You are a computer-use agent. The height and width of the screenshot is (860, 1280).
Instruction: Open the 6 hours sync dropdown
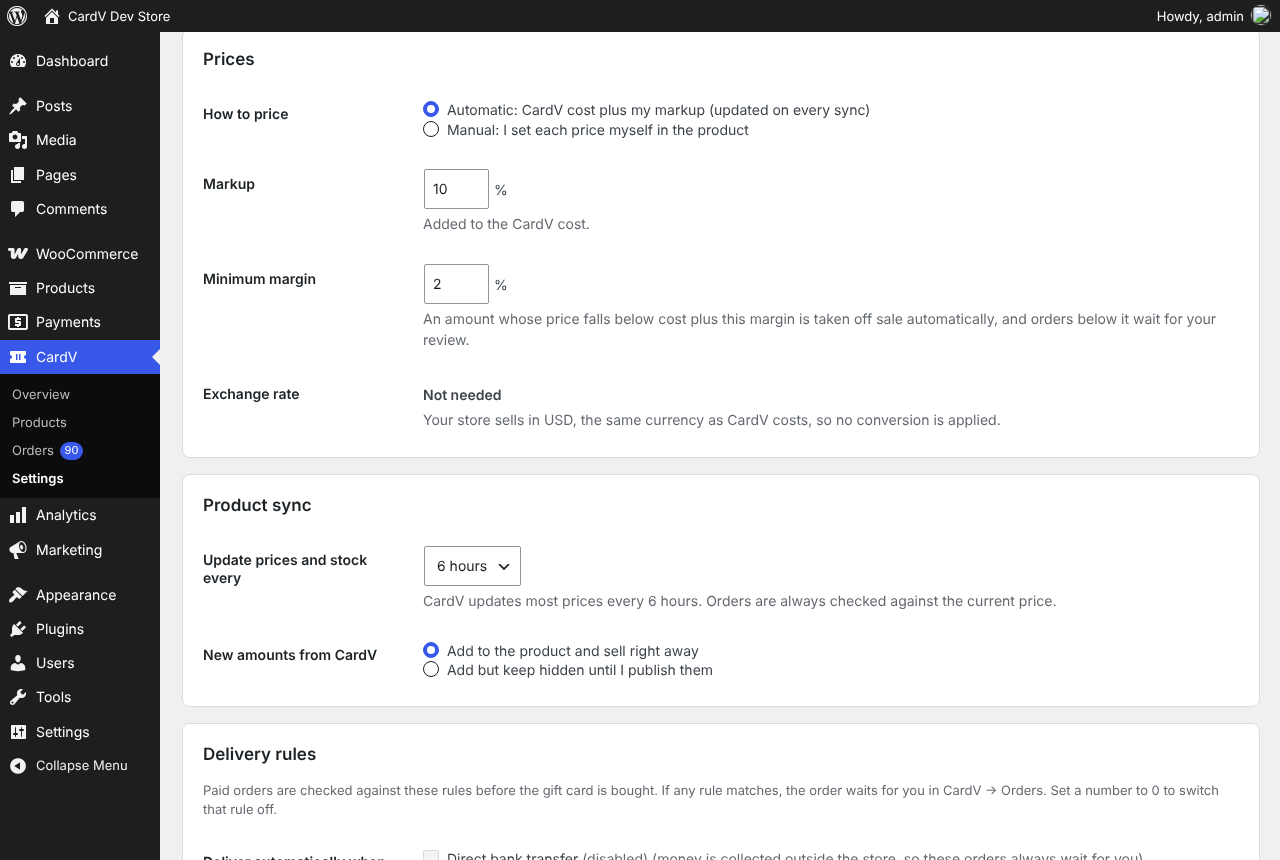tap(472, 566)
